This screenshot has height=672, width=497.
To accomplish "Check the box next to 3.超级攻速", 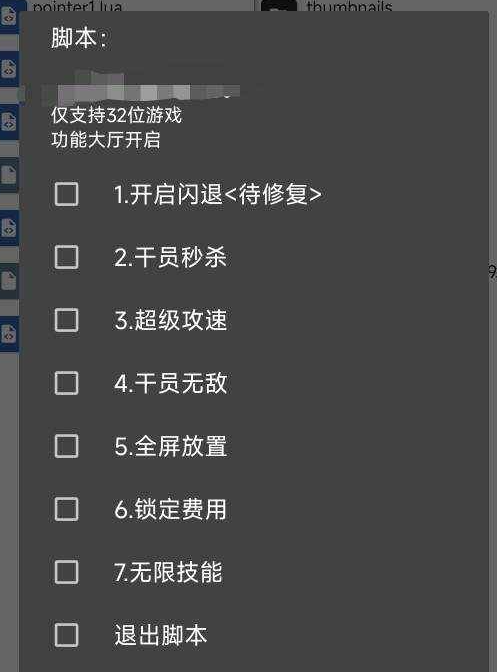I will coord(66,320).
